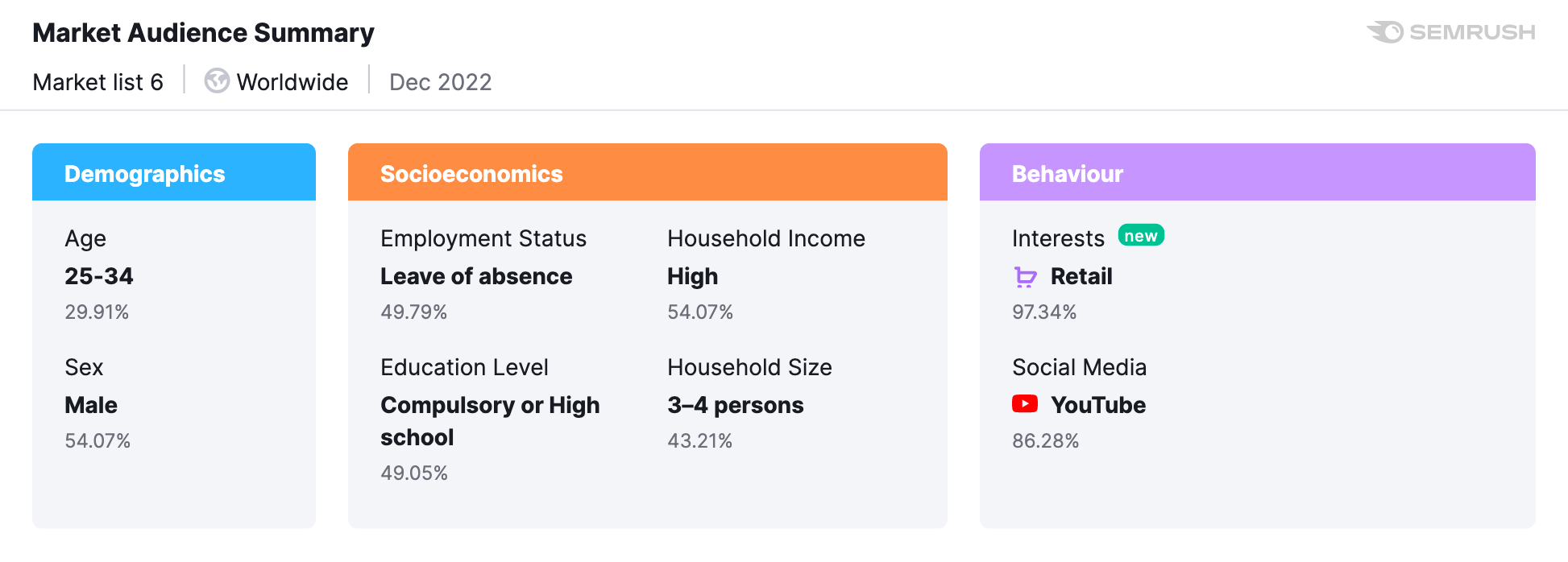Open the YouTube social media details

pyautogui.click(x=1098, y=405)
